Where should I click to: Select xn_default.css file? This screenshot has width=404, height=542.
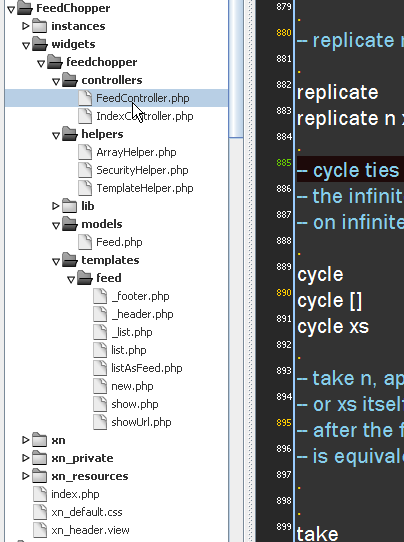coord(87,512)
